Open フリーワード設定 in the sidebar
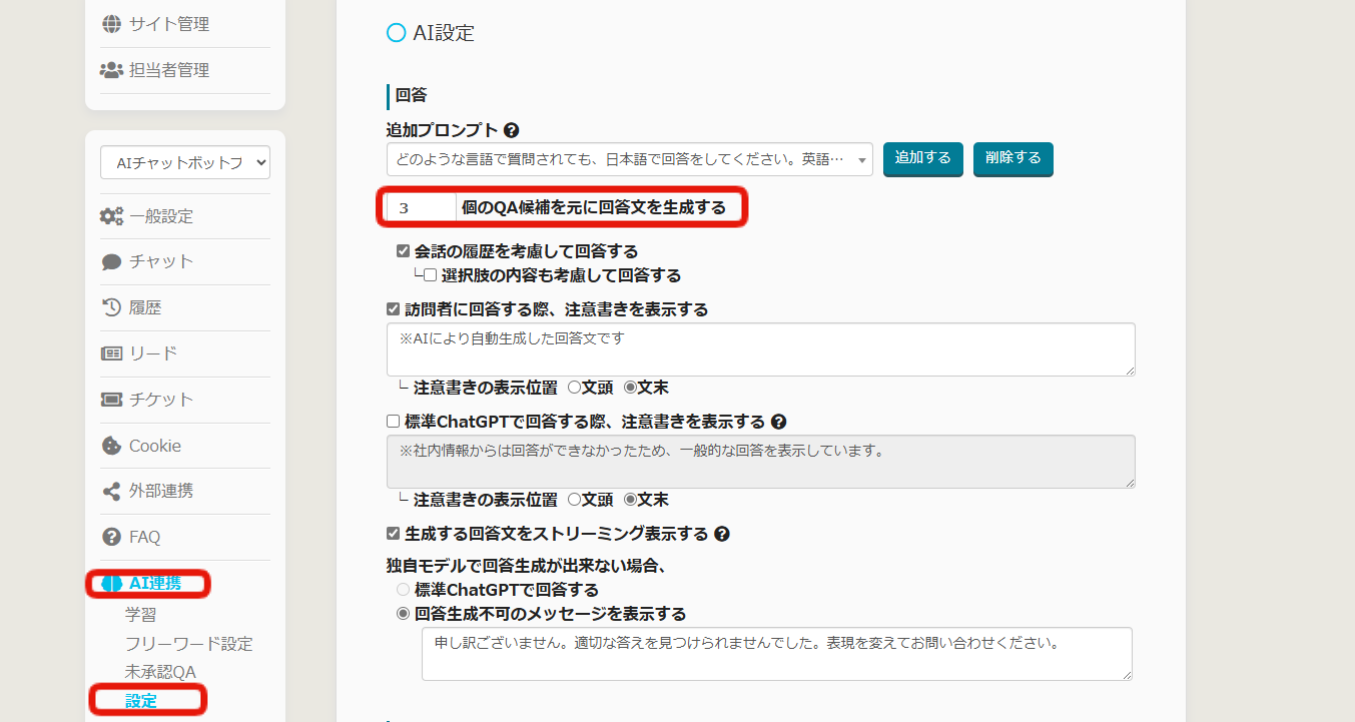 click(x=188, y=644)
